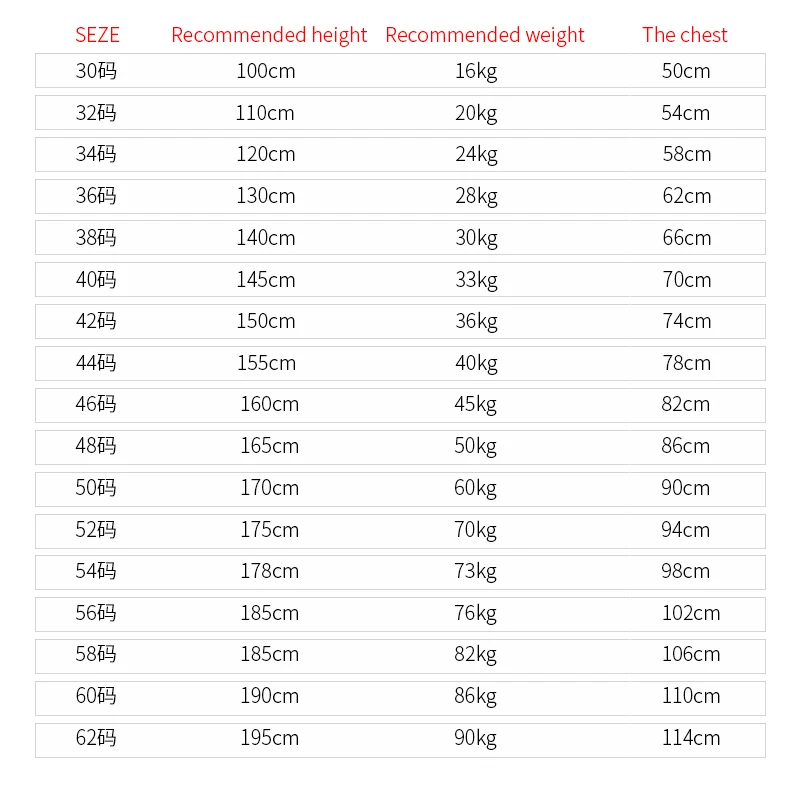Click the 170cm height value

(x=269, y=488)
